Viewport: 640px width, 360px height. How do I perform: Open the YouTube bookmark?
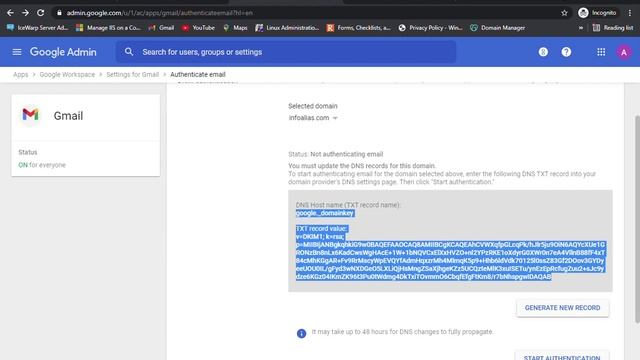(x=198, y=28)
